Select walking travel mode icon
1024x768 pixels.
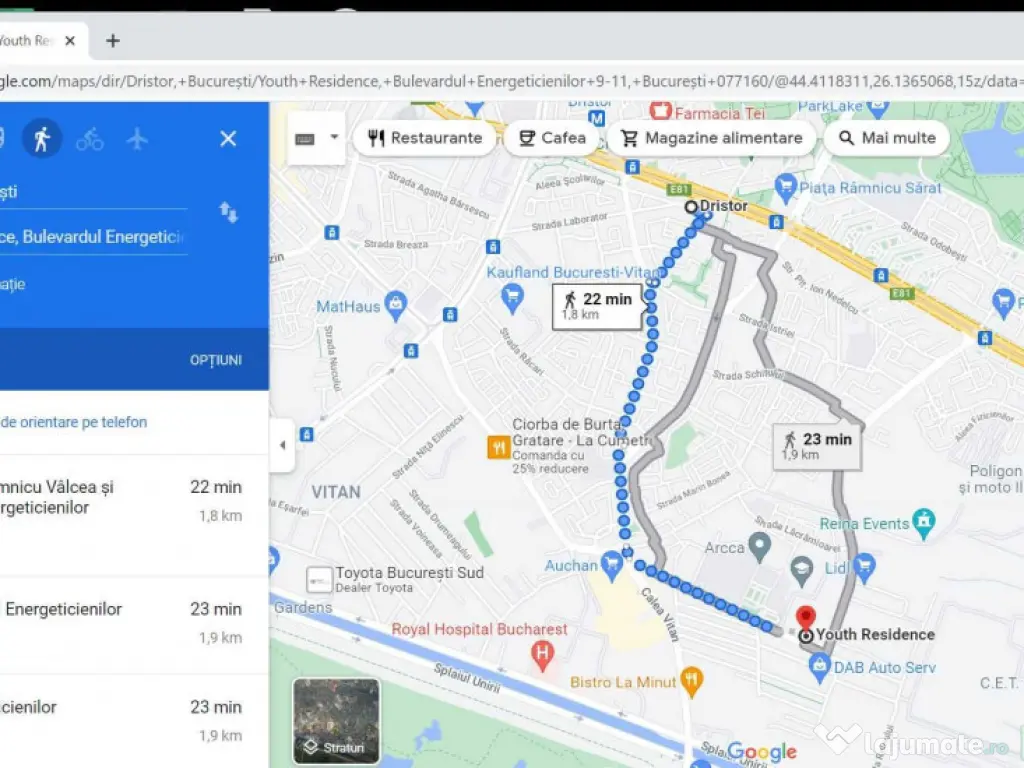[x=41, y=139]
